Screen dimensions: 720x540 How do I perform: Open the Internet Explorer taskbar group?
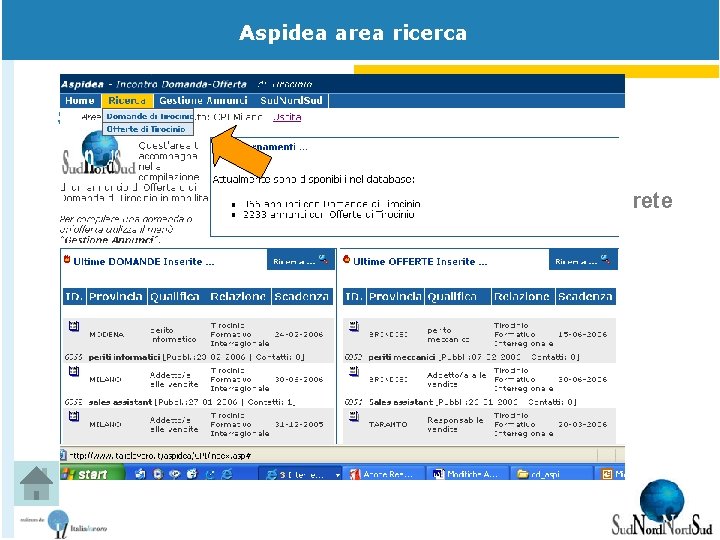(301, 474)
